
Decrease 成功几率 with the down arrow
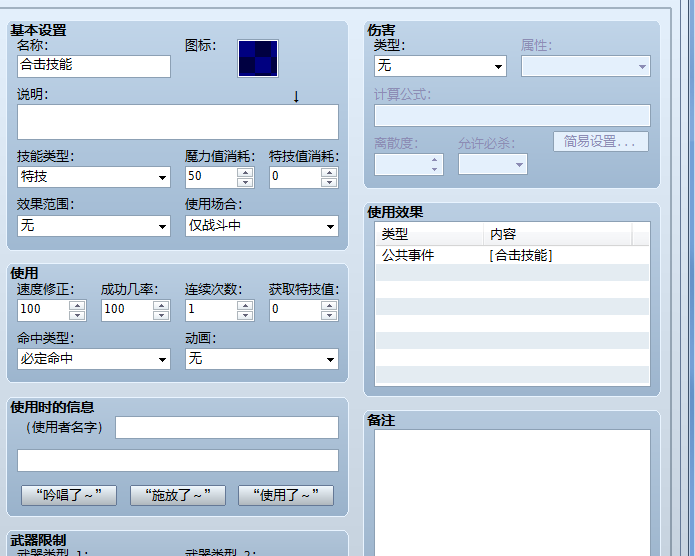(x=161, y=315)
